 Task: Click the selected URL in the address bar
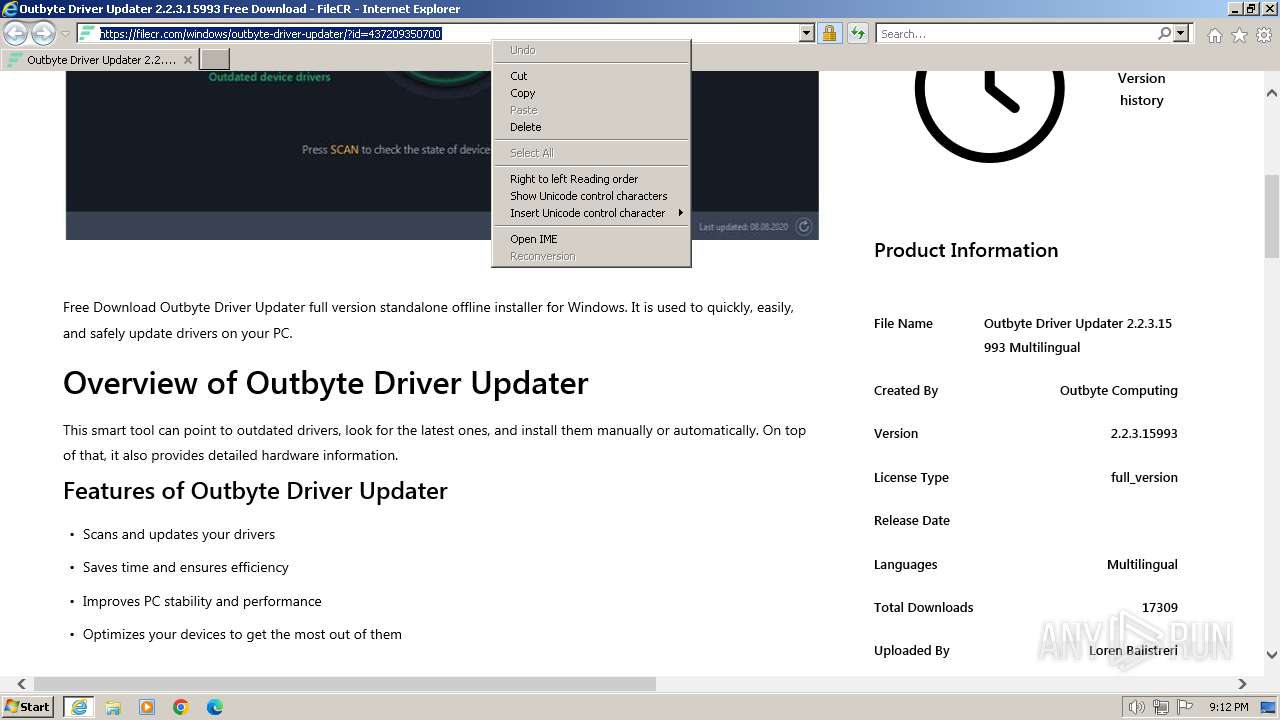(x=270, y=33)
